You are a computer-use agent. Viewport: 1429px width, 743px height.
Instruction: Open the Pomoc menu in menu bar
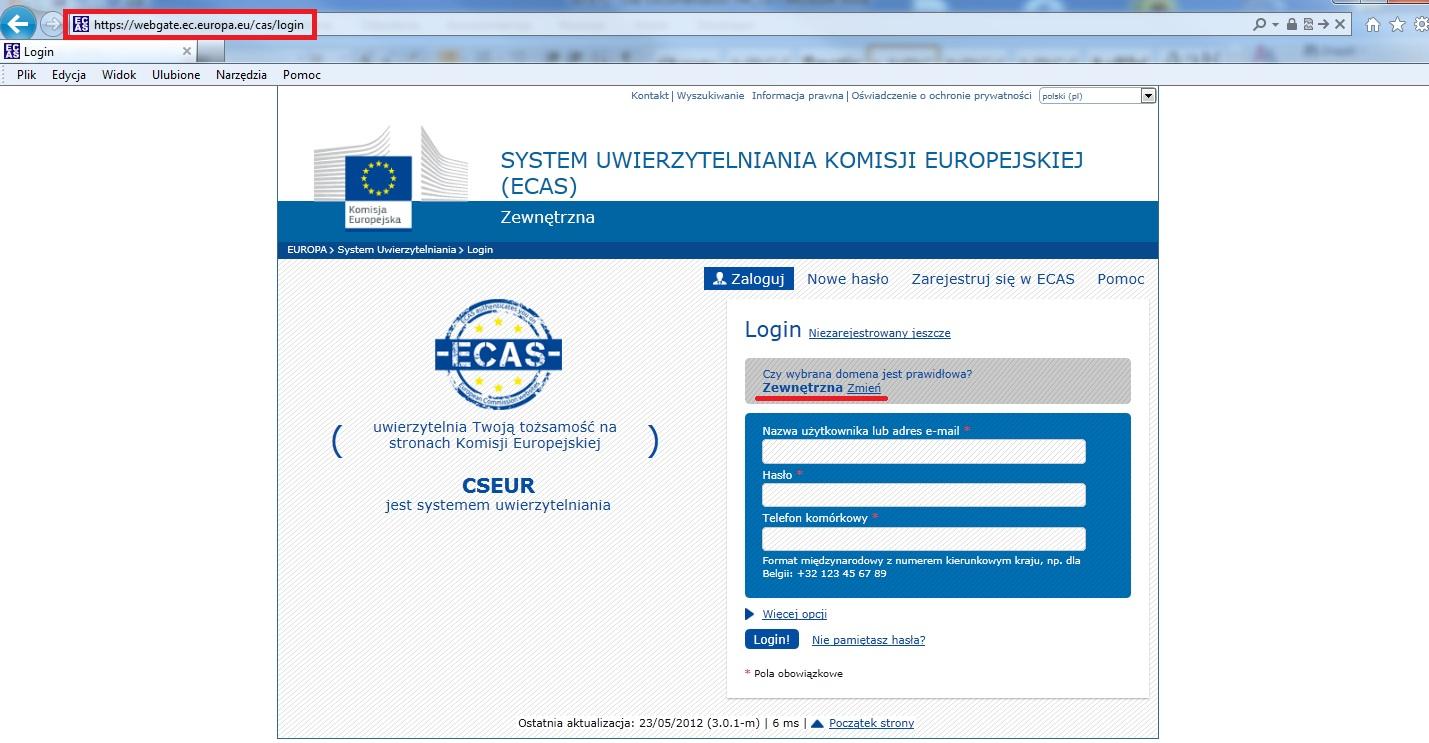coord(302,75)
